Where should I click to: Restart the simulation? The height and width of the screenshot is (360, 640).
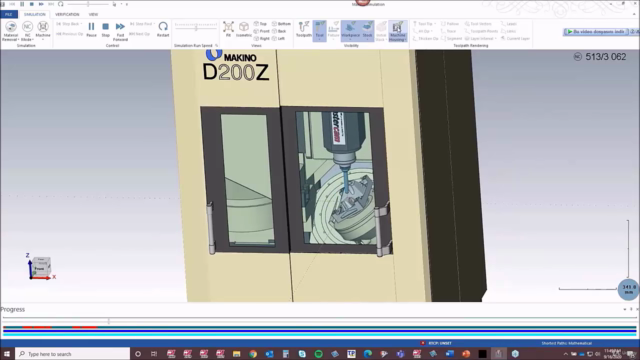[x=163, y=29]
